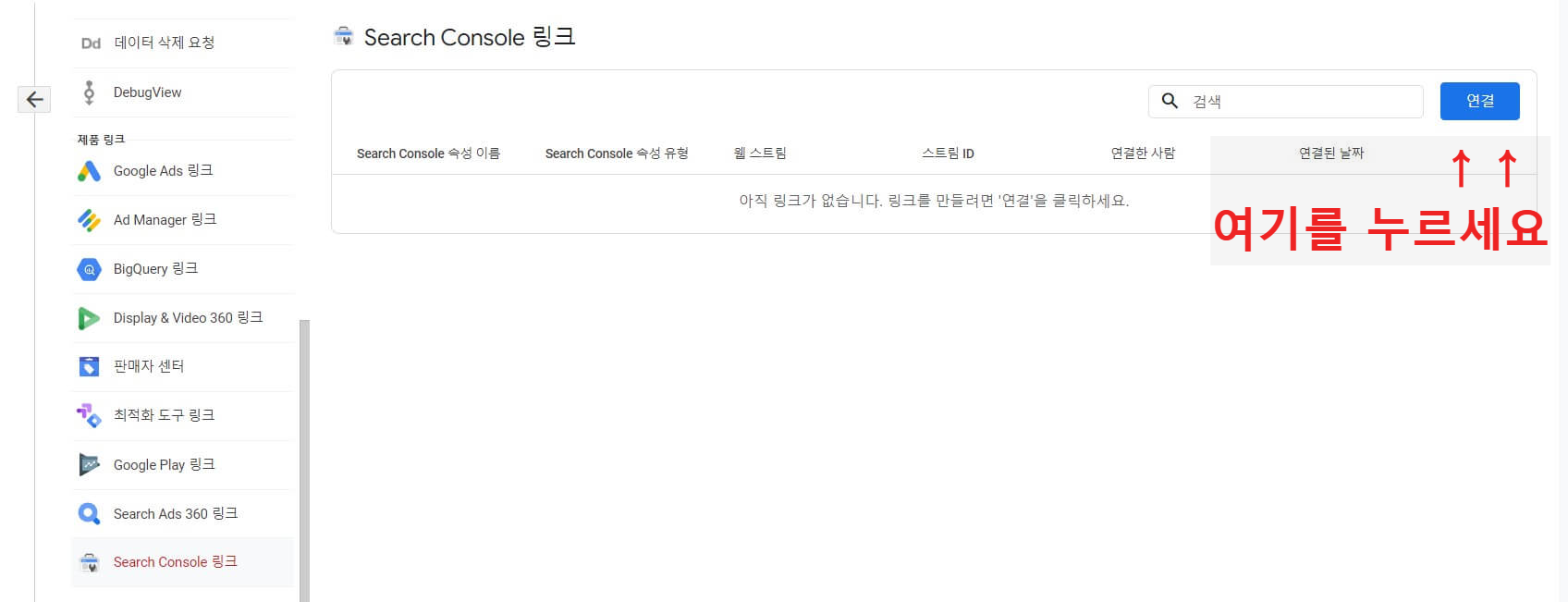Click the Search Console 링크 page title
This screenshot has height=602, width=1568.
coord(470,37)
